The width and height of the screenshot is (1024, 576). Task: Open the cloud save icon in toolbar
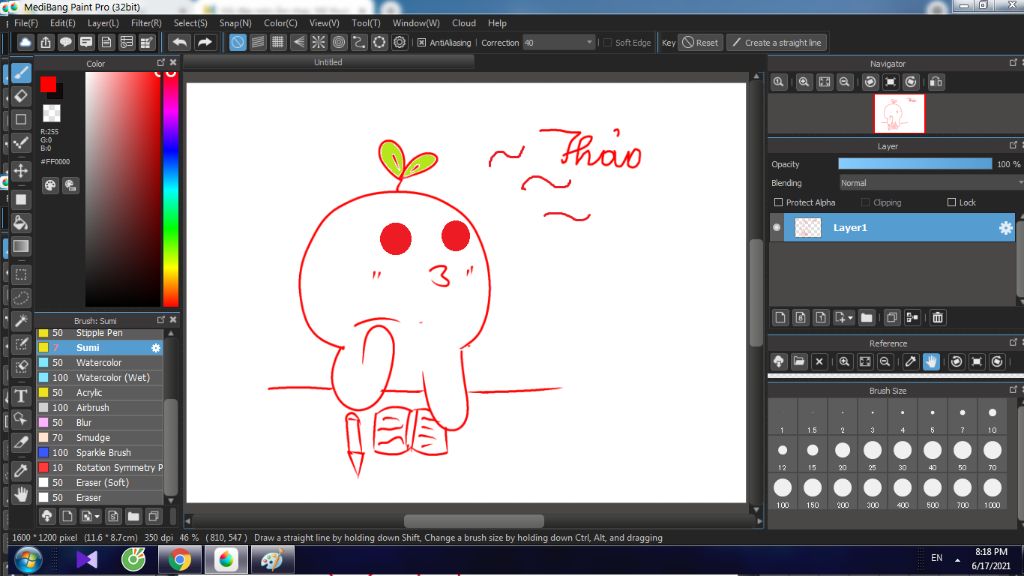tap(25, 42)
